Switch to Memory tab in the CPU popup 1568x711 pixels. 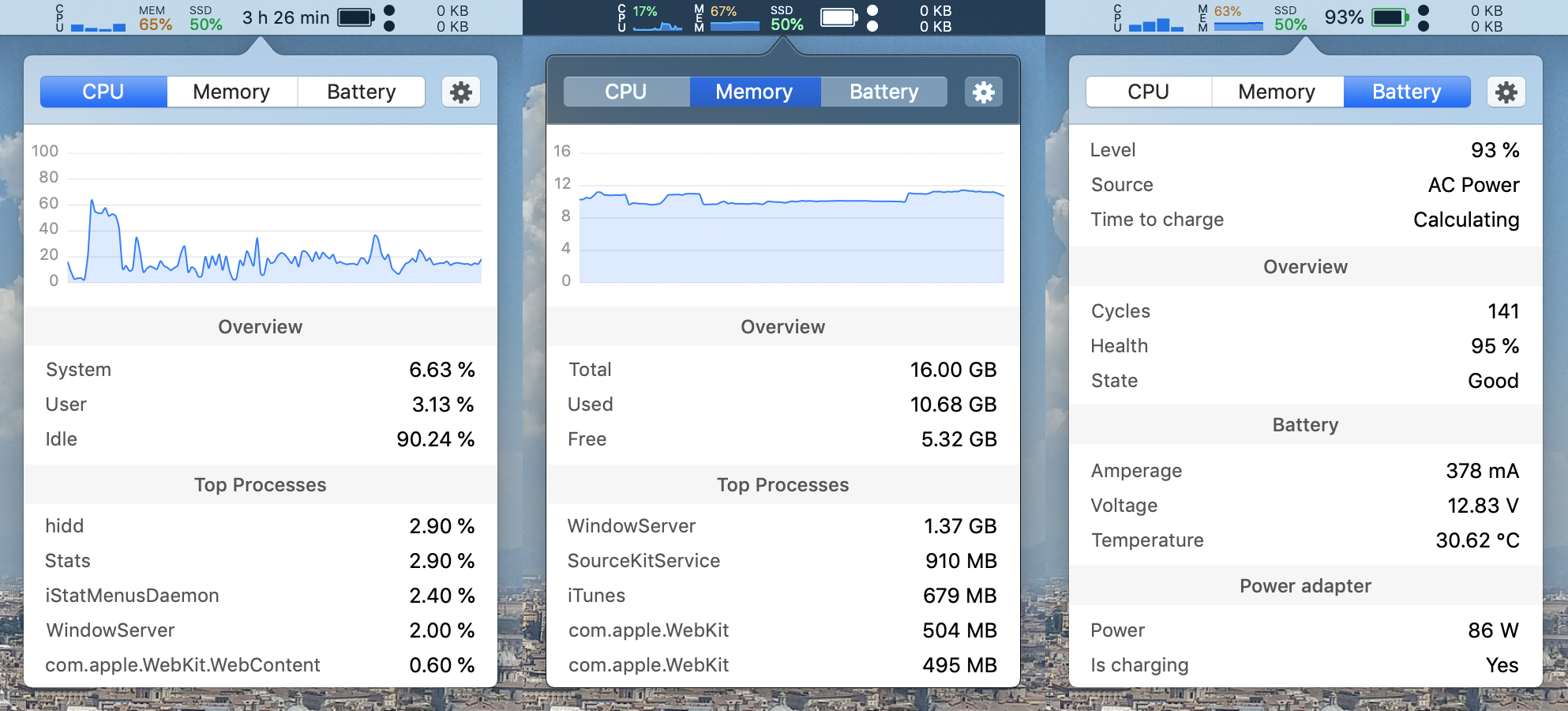click(231, 92)
